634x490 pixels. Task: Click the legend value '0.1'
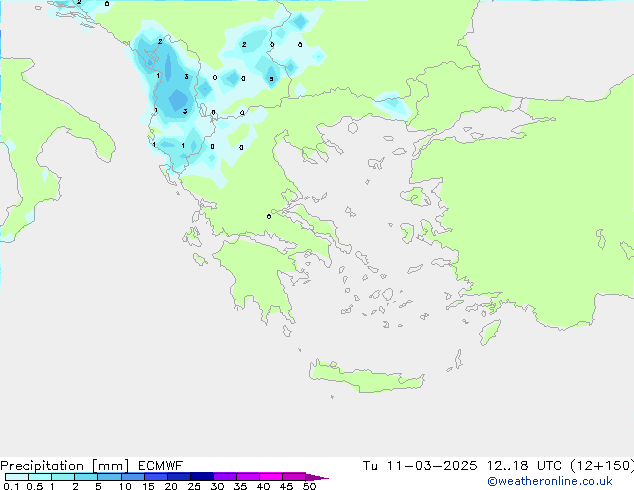coord(11,486)
